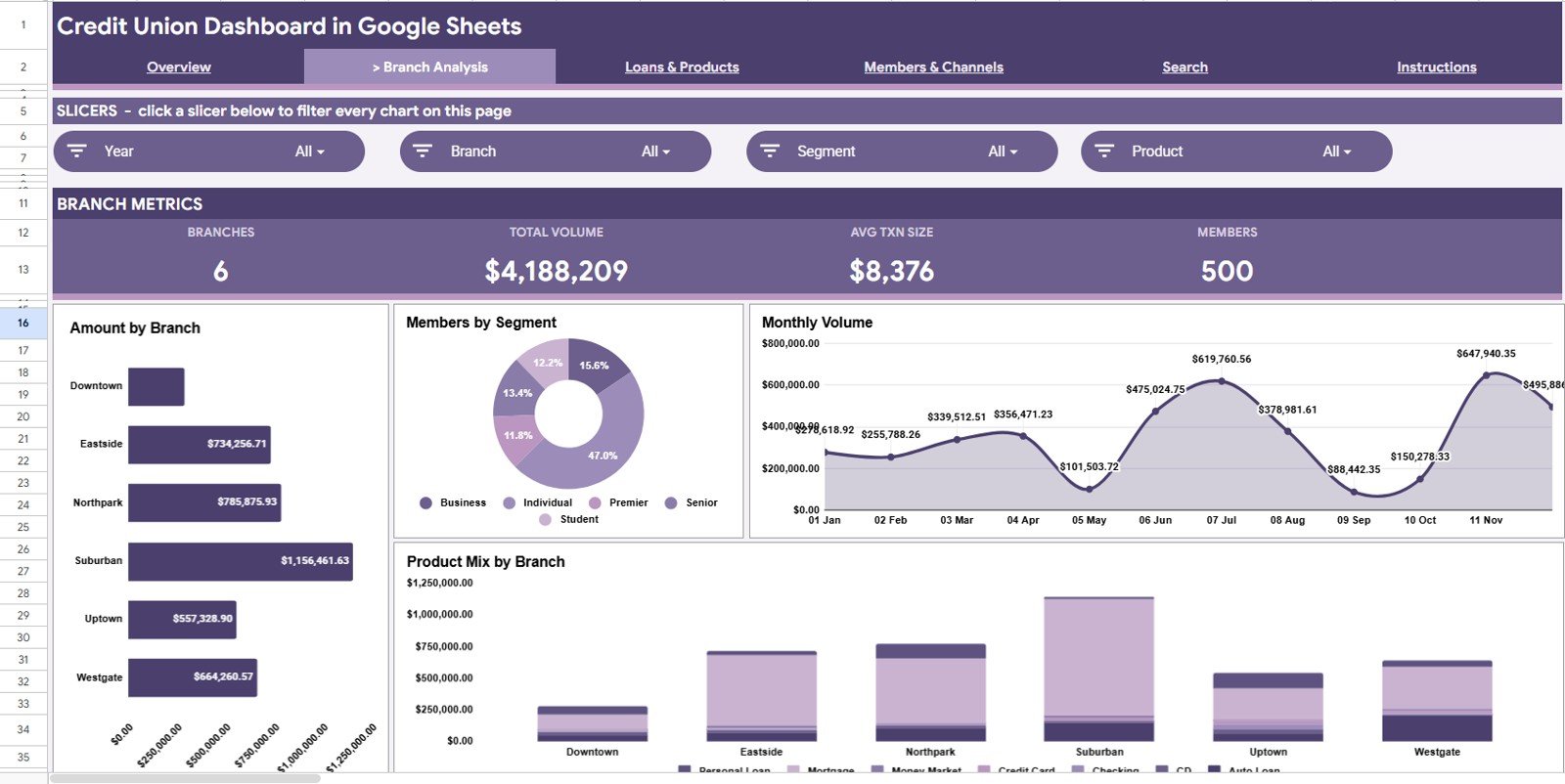This screenshot has height=784, width=1565.
Task: Click the BRANCH METRICS section header
Action: (807, 203)
